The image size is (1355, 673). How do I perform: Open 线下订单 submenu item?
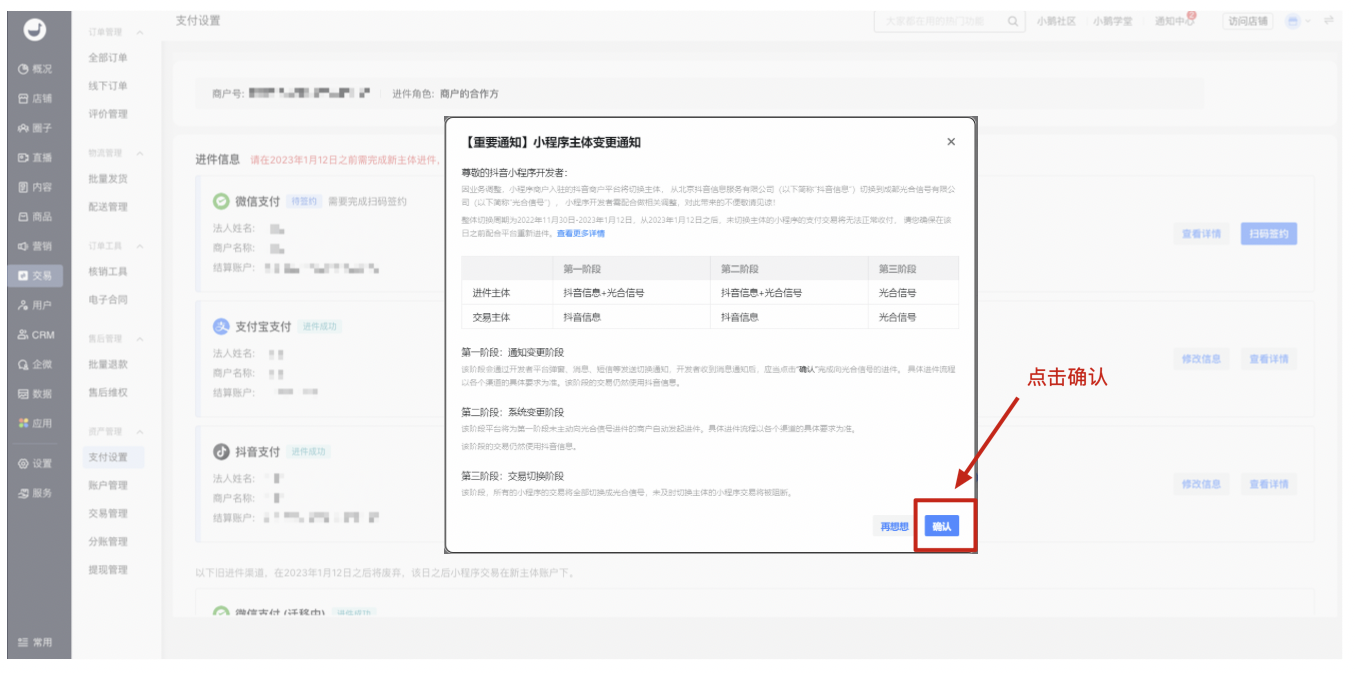coord(108,86)
